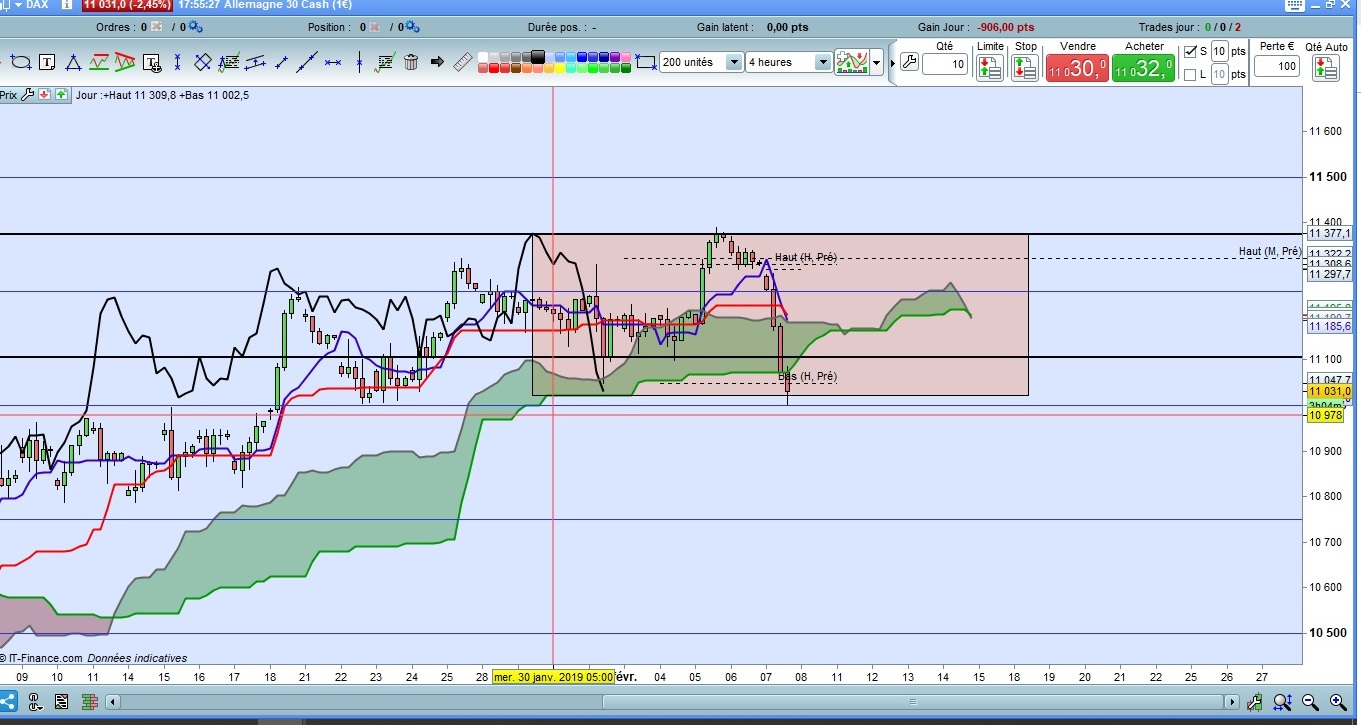The image size is (1361, 725).
Task: Open the 4 heures timeframe dropdown
Action: 789,62
